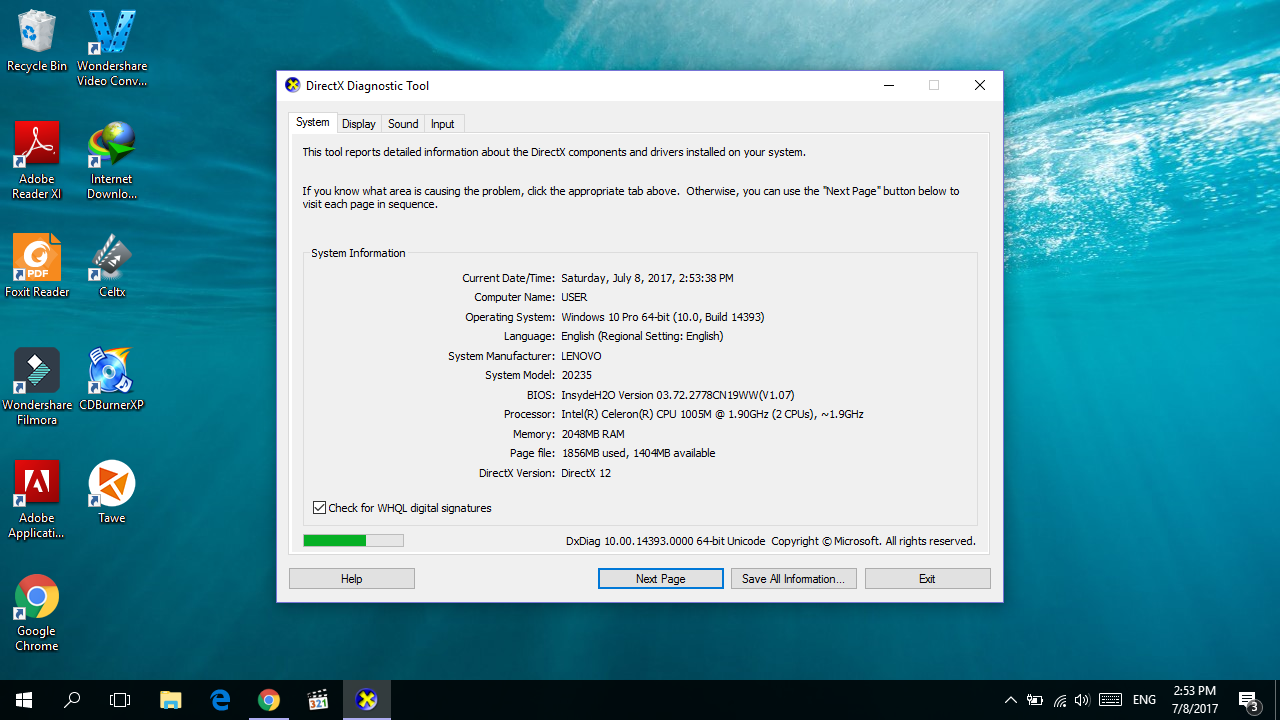Select the System tab
Screen dimensions: 1280x720
[313, 122]
